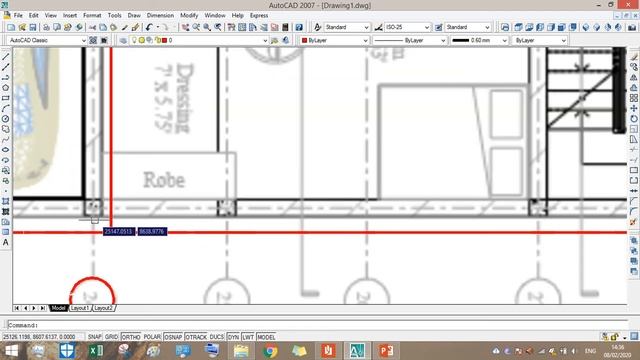Click the Match Properties brush icon
The image size is (640, 360).
(x=136, y=27)
